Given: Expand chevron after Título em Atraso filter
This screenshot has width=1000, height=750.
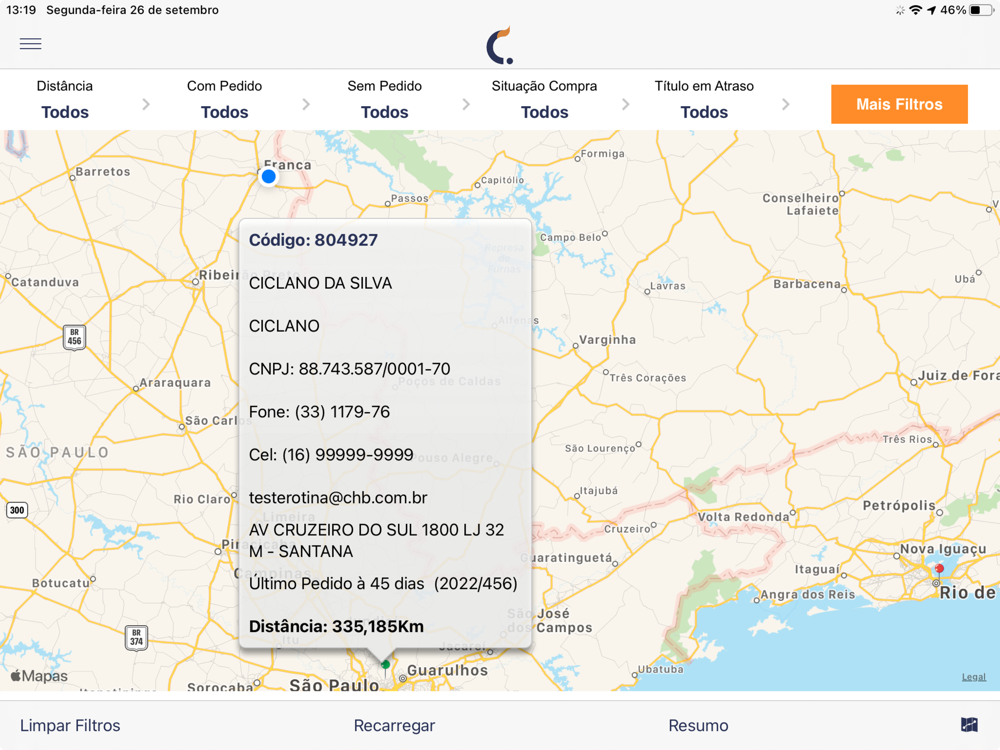Looking at the screenshot, I should pos(786,104).
